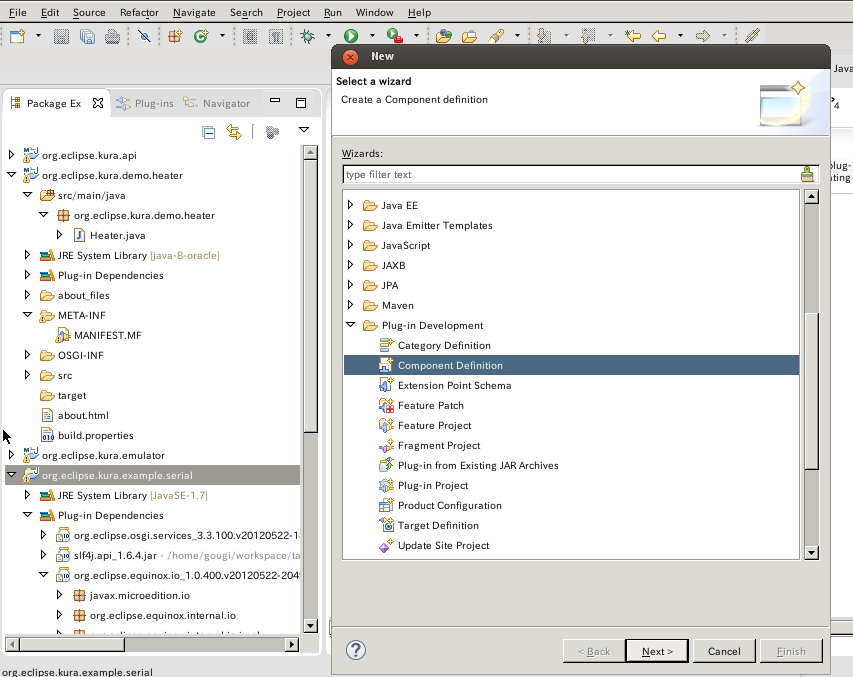The height and width of the screenshot is (677, 853).
Task: Expand the Maven wizard category
Action: 350,305
